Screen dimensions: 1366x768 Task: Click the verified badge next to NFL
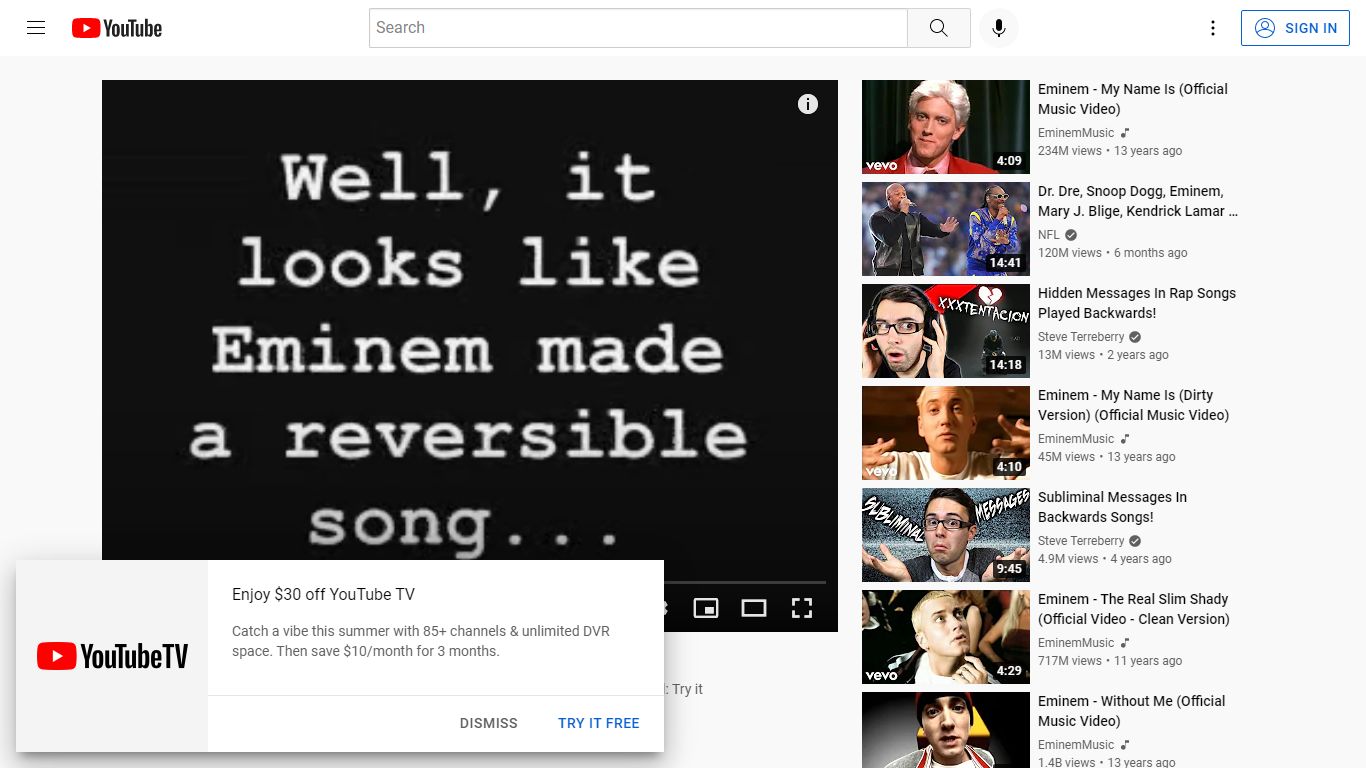pos(1071,235)
